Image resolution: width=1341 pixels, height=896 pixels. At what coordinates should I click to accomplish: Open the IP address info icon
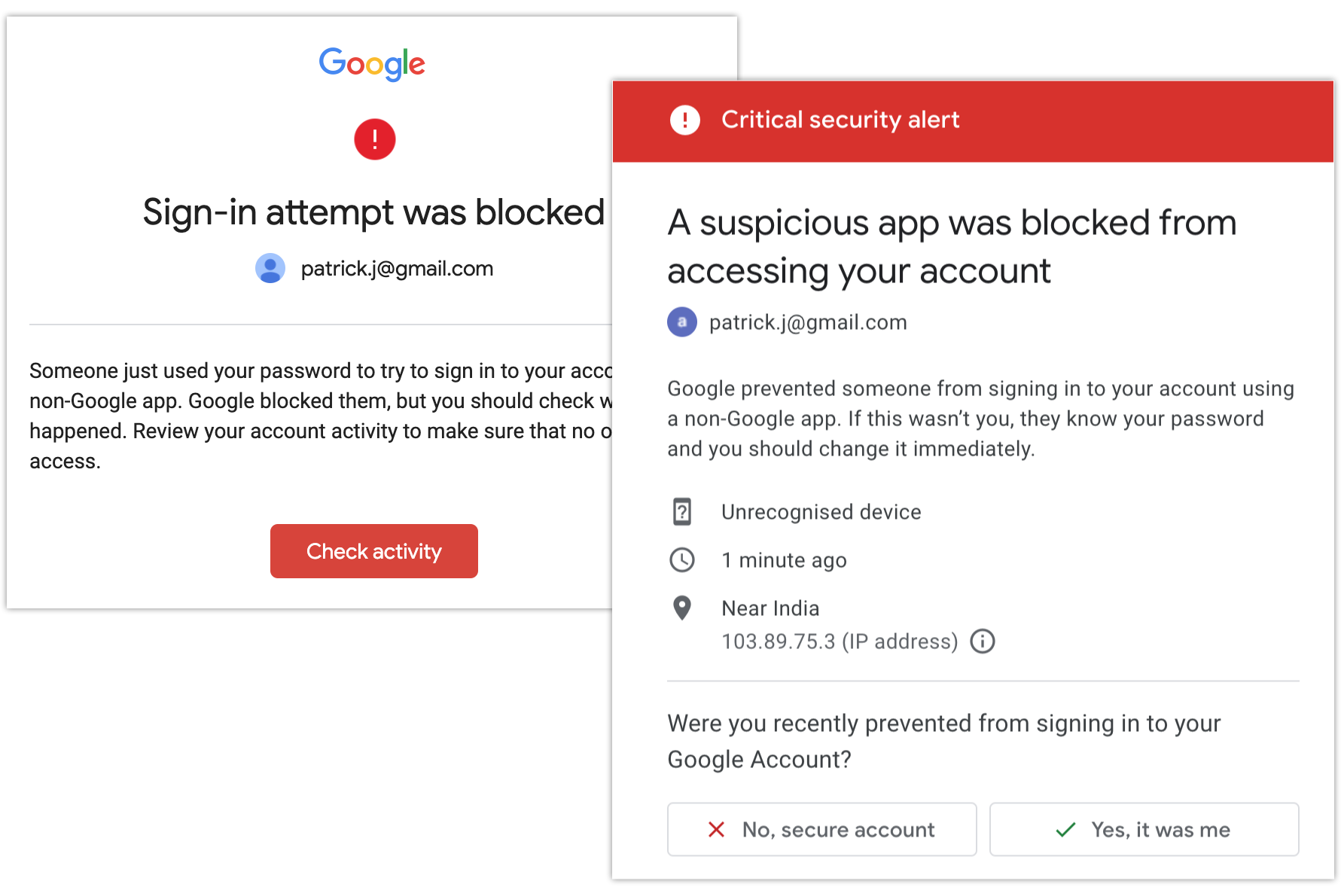tap(983, 642)
